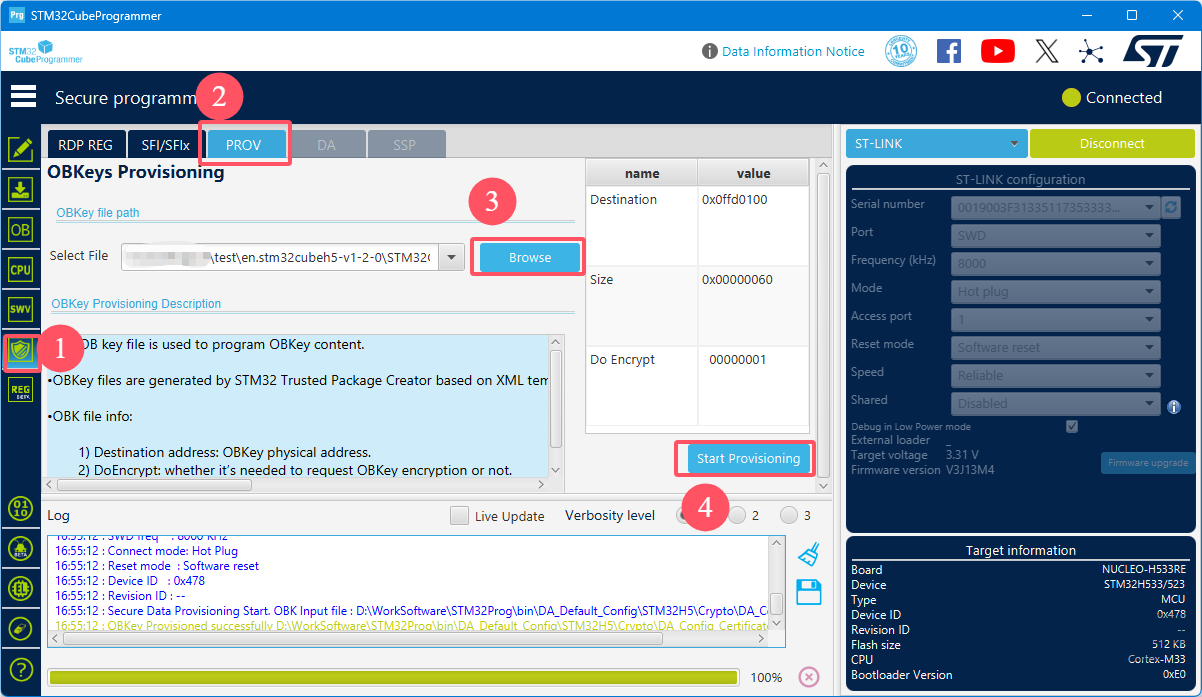The width and height of the screenshot is (1202, 697).
Task: Open the CPU sidebar icon
Action: click(21, 269)
